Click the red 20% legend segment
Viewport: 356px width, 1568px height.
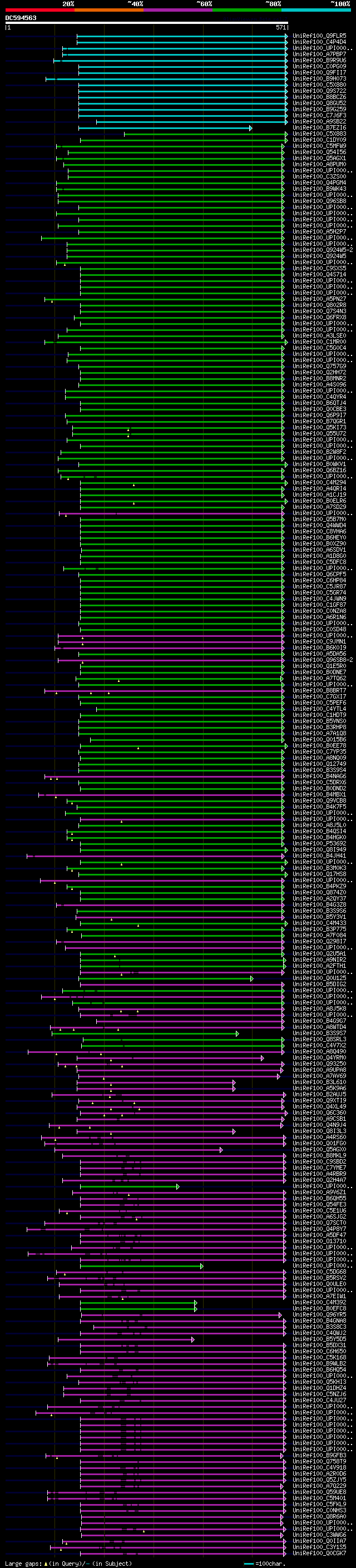pos(39,10)
